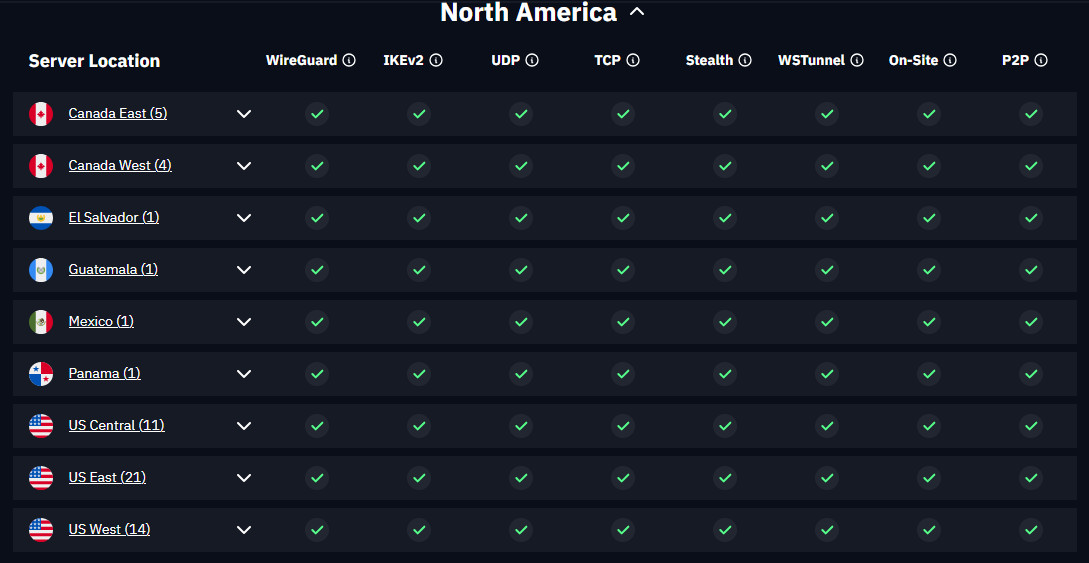Click the Stealth info icon

pyautogui.click(x=745, y=60)
